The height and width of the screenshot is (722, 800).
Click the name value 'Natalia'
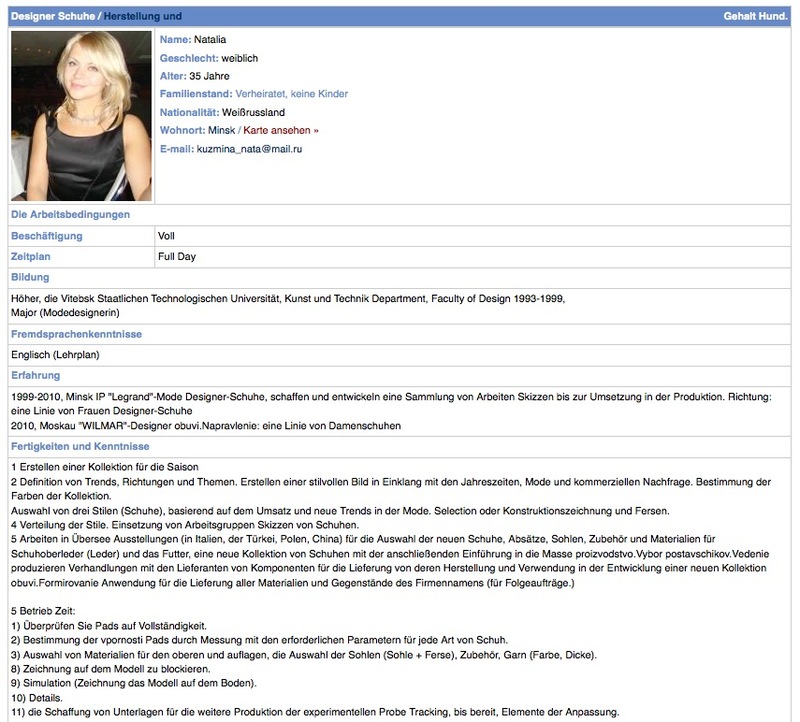(210, 40)
